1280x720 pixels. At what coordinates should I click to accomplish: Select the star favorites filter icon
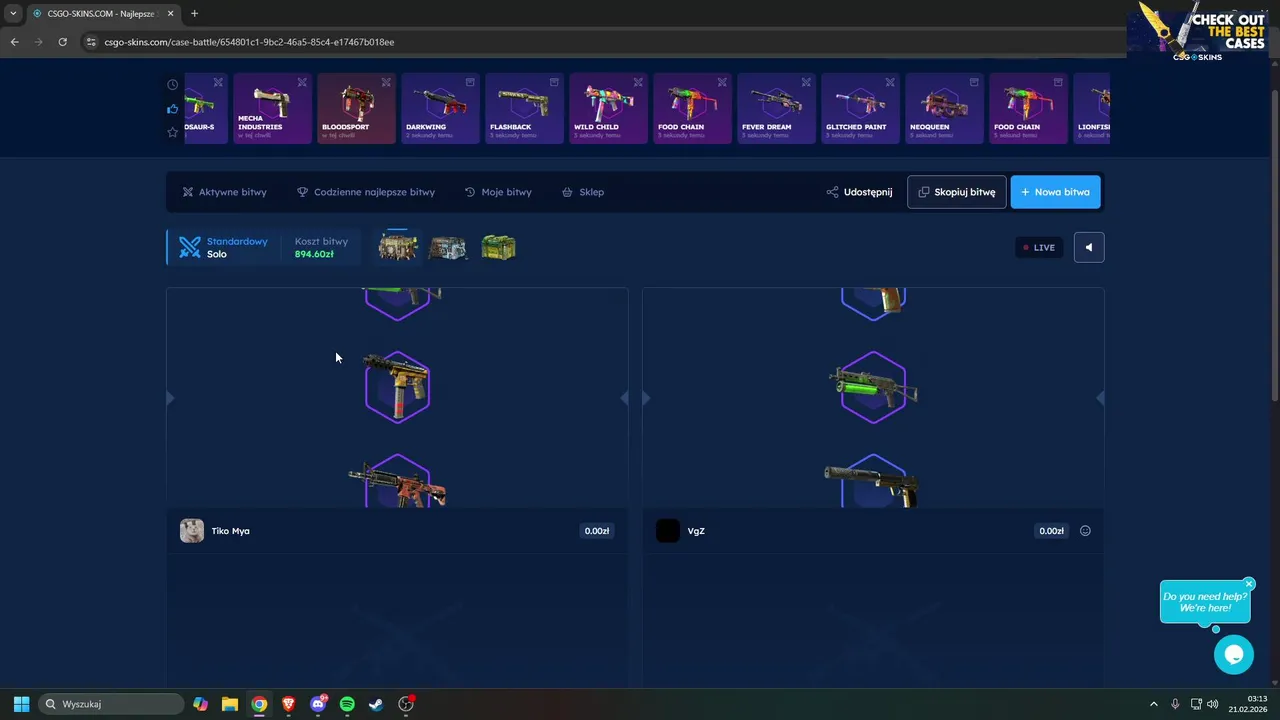pos(173,132)
